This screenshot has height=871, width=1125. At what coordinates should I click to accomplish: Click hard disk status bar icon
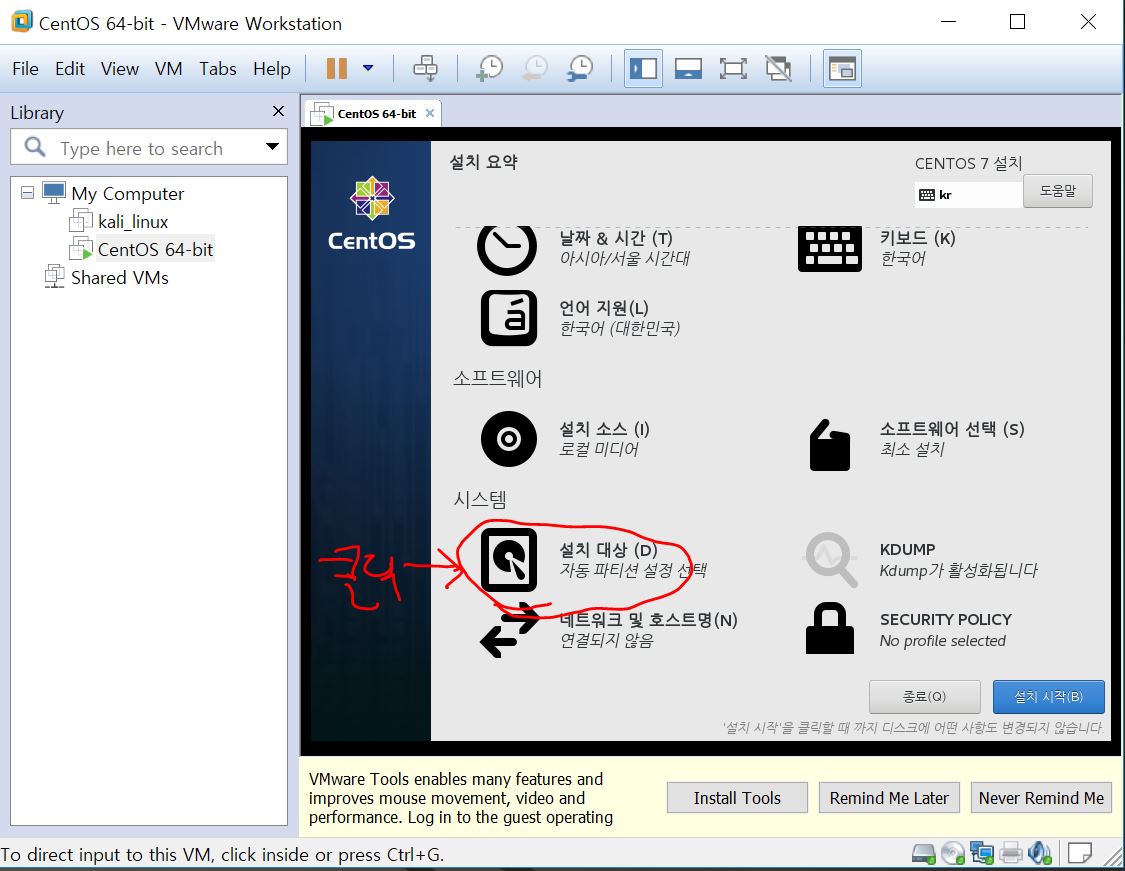pos(923,853)
